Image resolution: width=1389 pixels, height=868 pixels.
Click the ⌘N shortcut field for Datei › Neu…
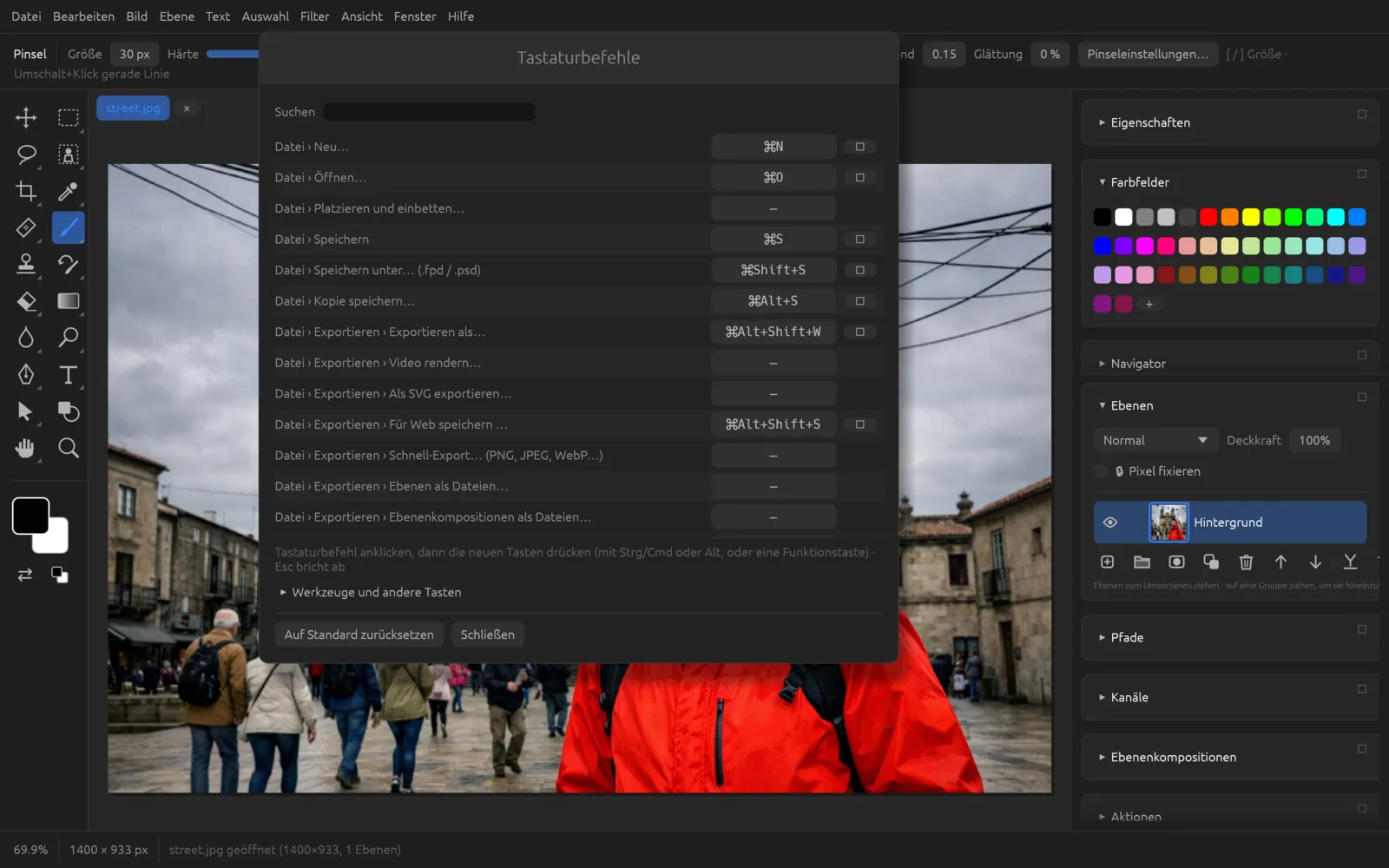click(x=773, y=147)
